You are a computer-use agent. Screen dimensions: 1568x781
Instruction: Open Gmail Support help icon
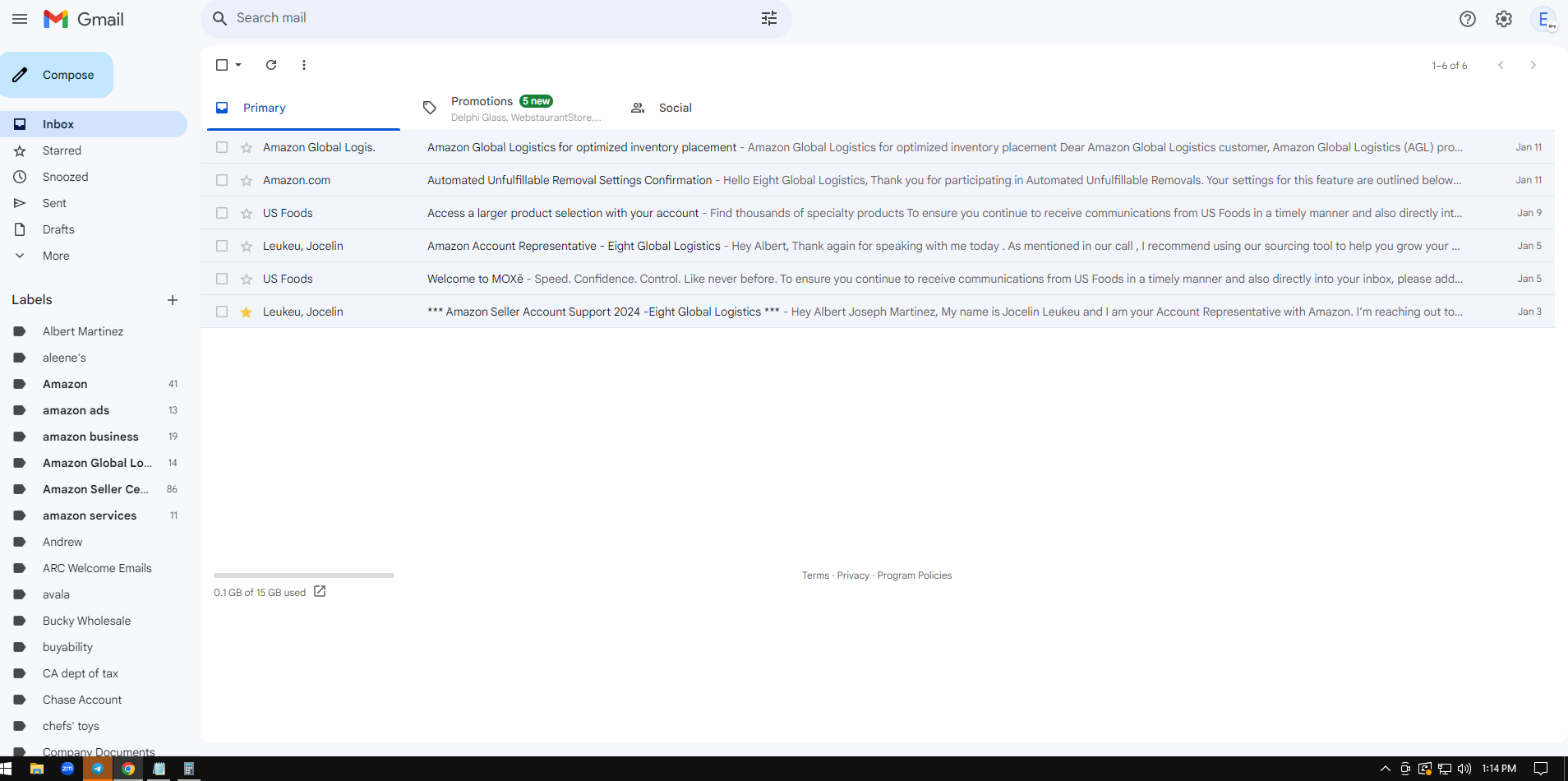pyautogui.click(x=1468, y=19)
